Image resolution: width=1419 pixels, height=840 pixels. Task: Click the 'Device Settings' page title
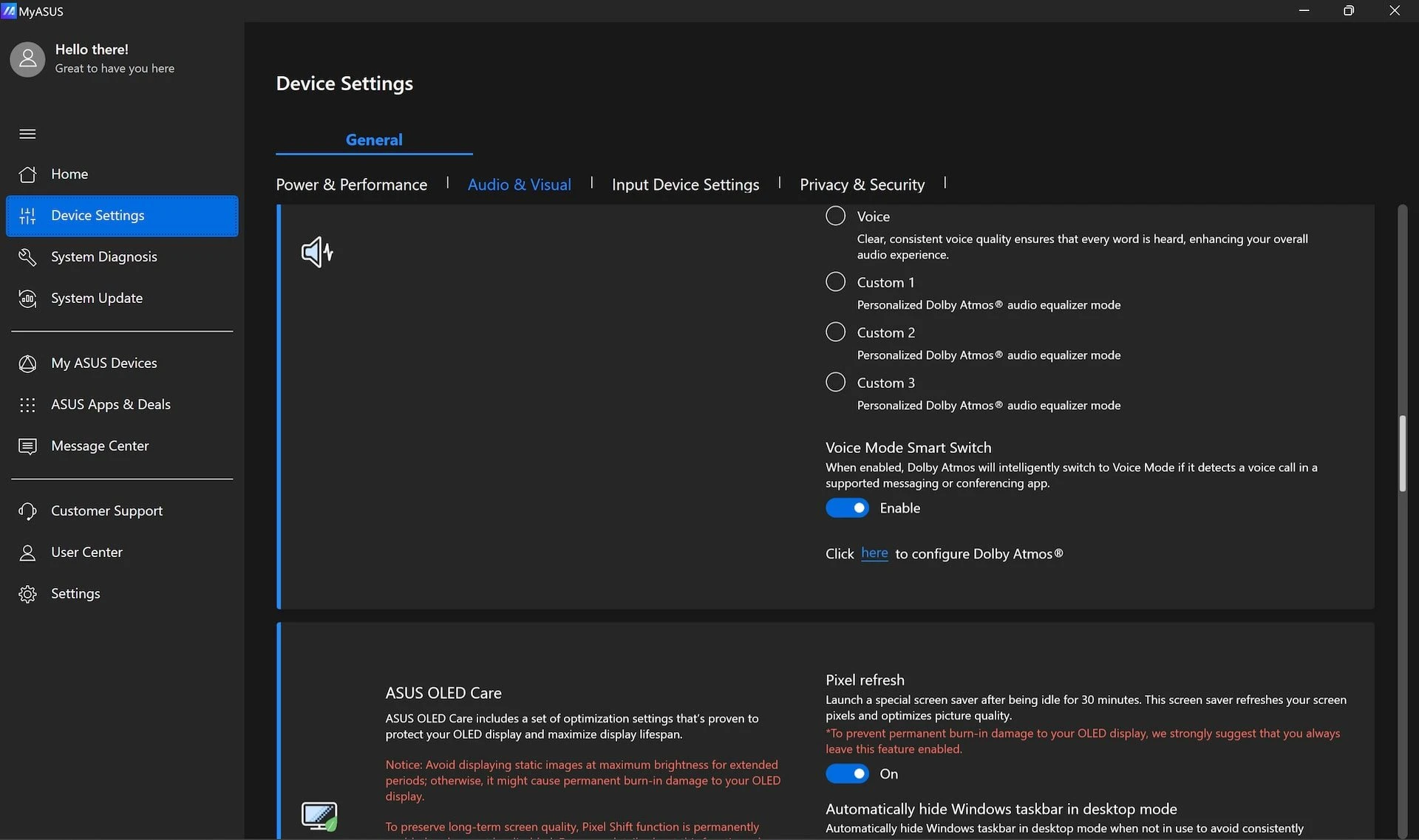click(344, 83)
